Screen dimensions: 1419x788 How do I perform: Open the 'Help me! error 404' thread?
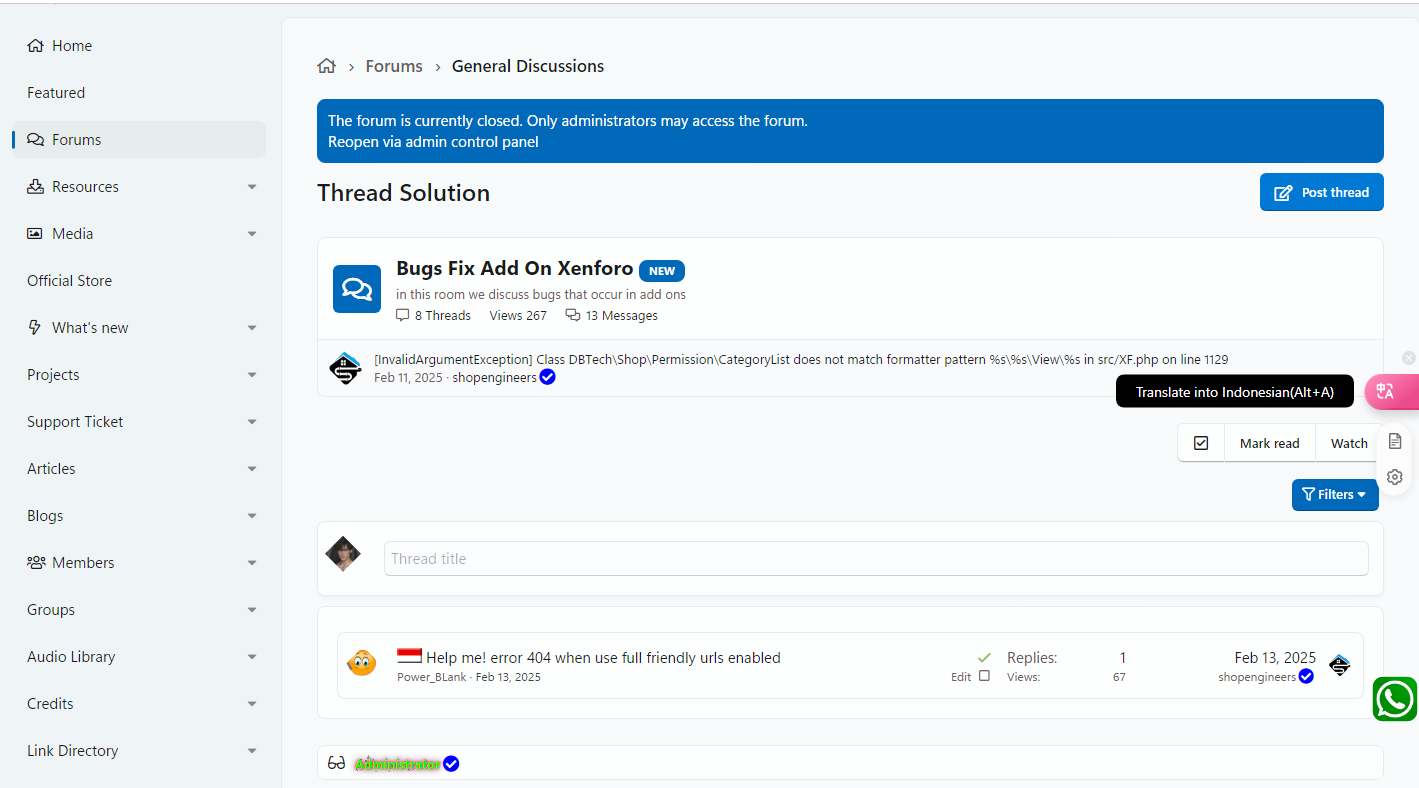click(x=603, y=658)
